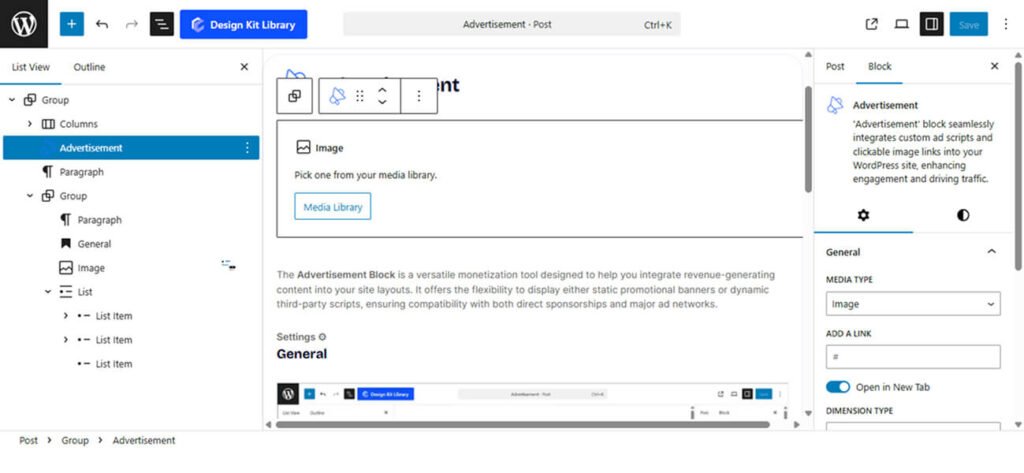
Task: Select the Image block in list view
Action: (91, 268)
